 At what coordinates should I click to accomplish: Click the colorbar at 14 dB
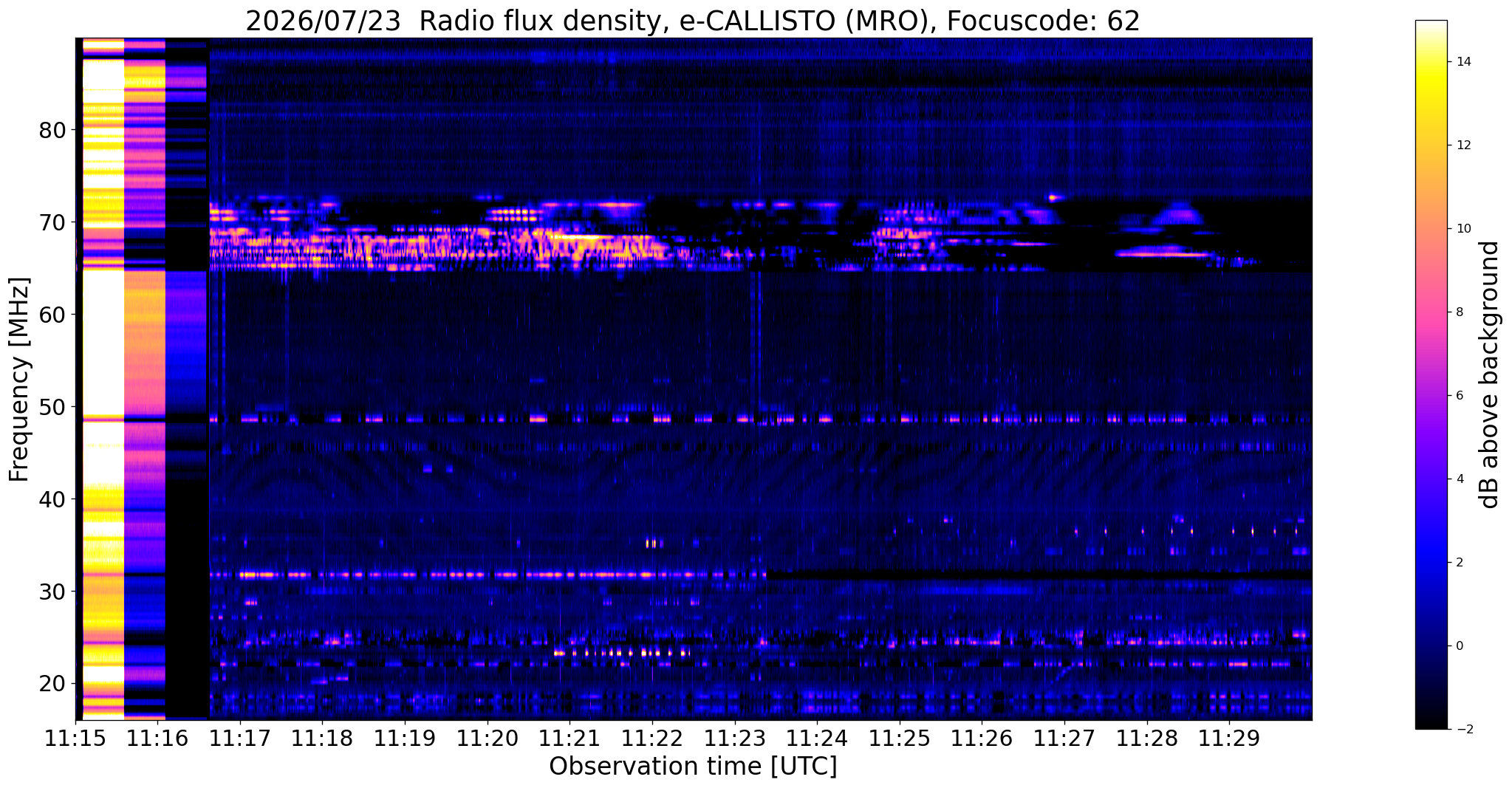click(1431, 62)
